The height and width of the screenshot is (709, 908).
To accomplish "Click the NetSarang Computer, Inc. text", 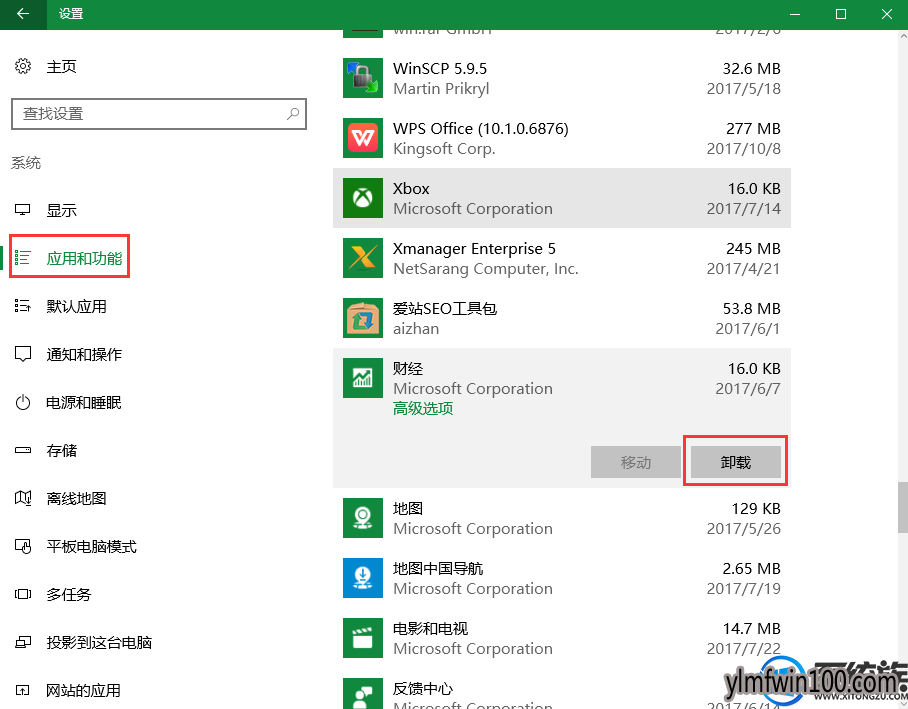I will (x=486, y=269).
